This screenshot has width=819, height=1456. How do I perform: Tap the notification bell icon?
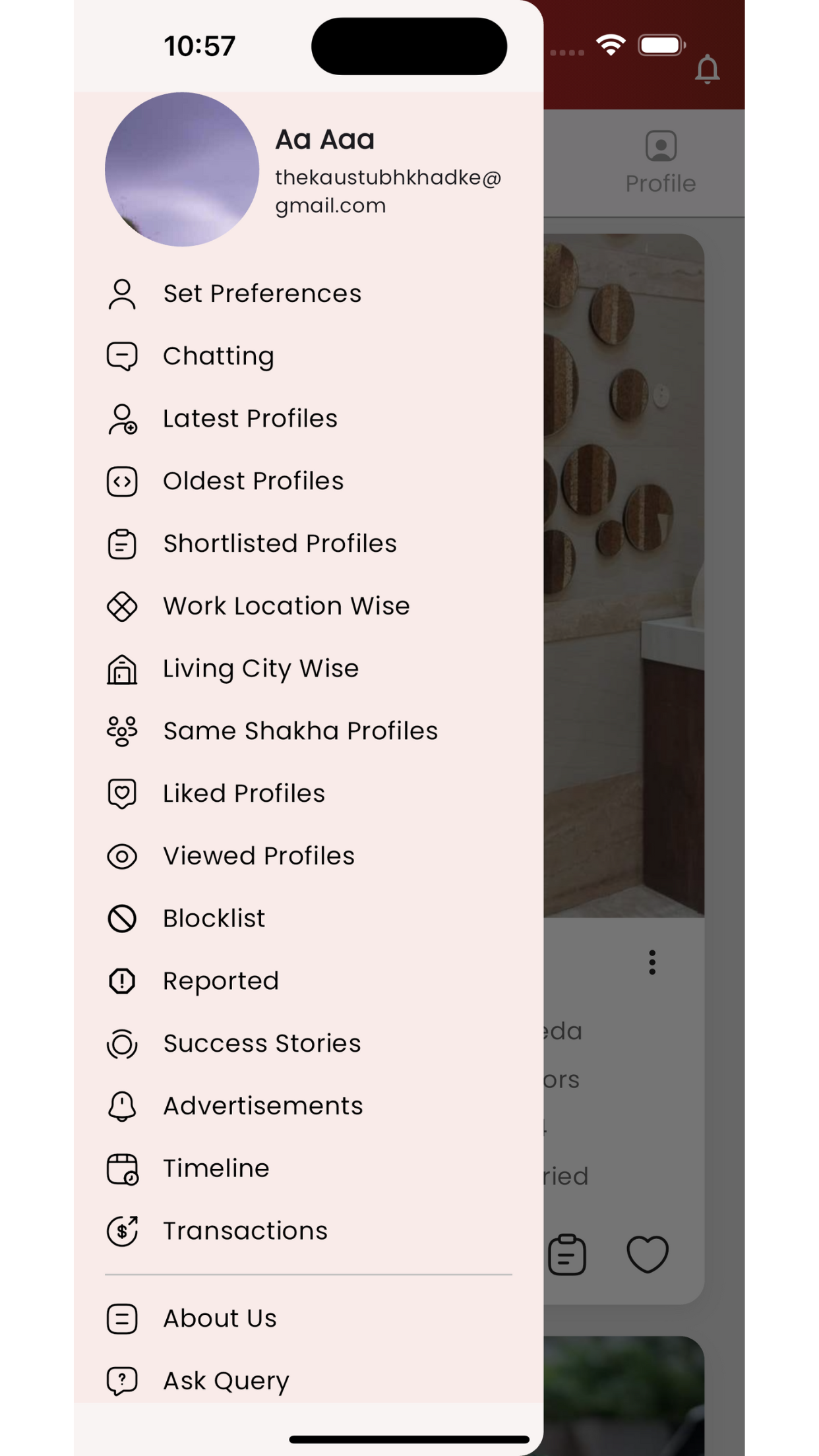[x=707, y=69]
